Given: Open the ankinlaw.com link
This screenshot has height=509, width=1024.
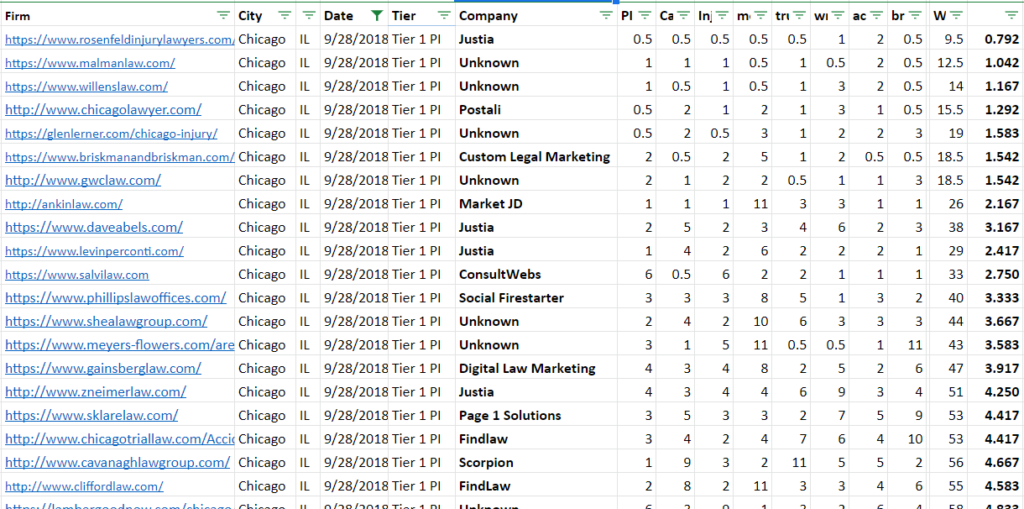Looking at the screenshot, I should pyautogui.click(x=64, y=205).
